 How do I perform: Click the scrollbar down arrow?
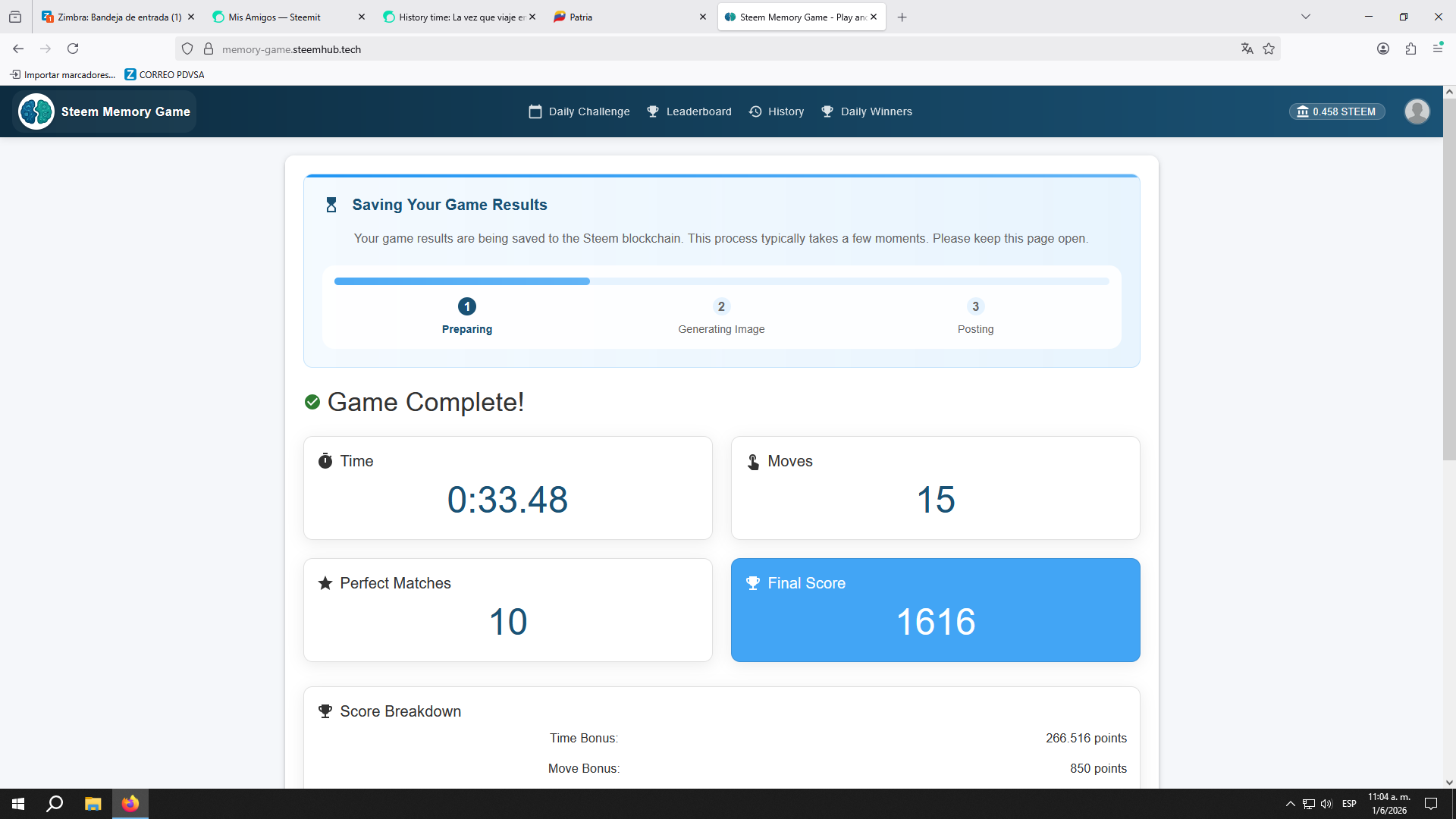click(1449, 783)
